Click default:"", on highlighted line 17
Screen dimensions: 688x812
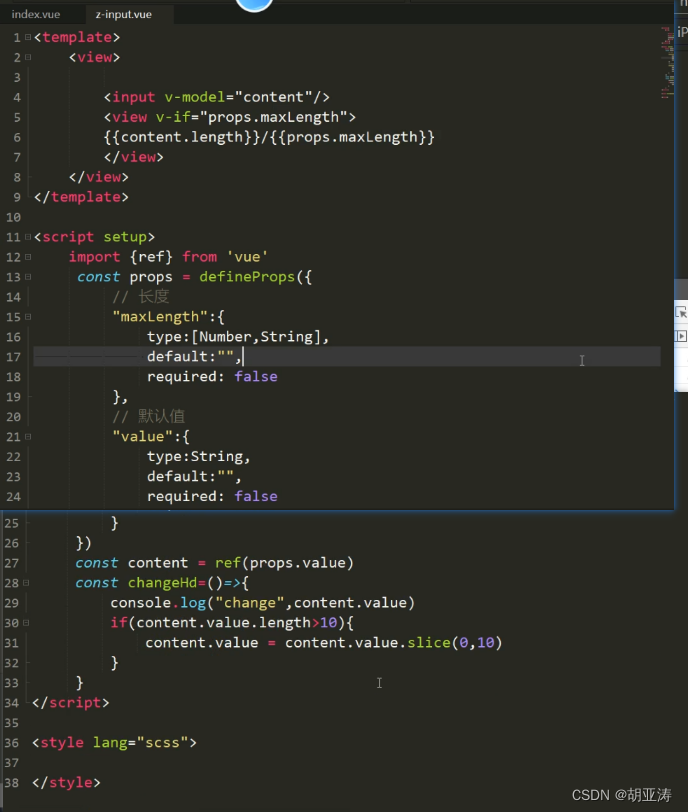pyautogui.click(x=194, y=357)
